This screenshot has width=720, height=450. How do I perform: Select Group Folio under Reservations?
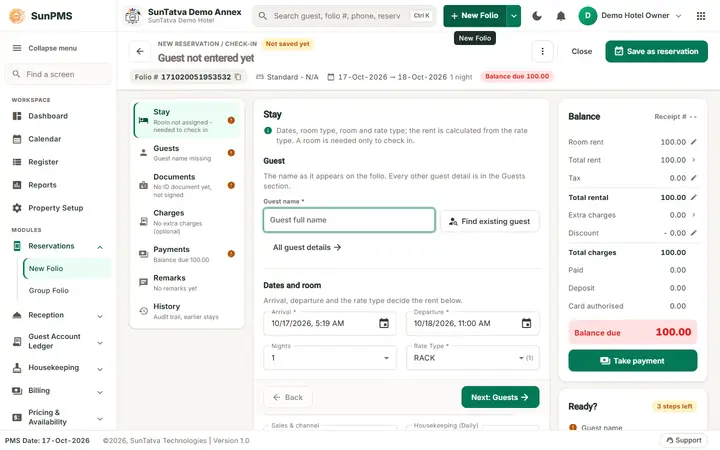(67, 291)
